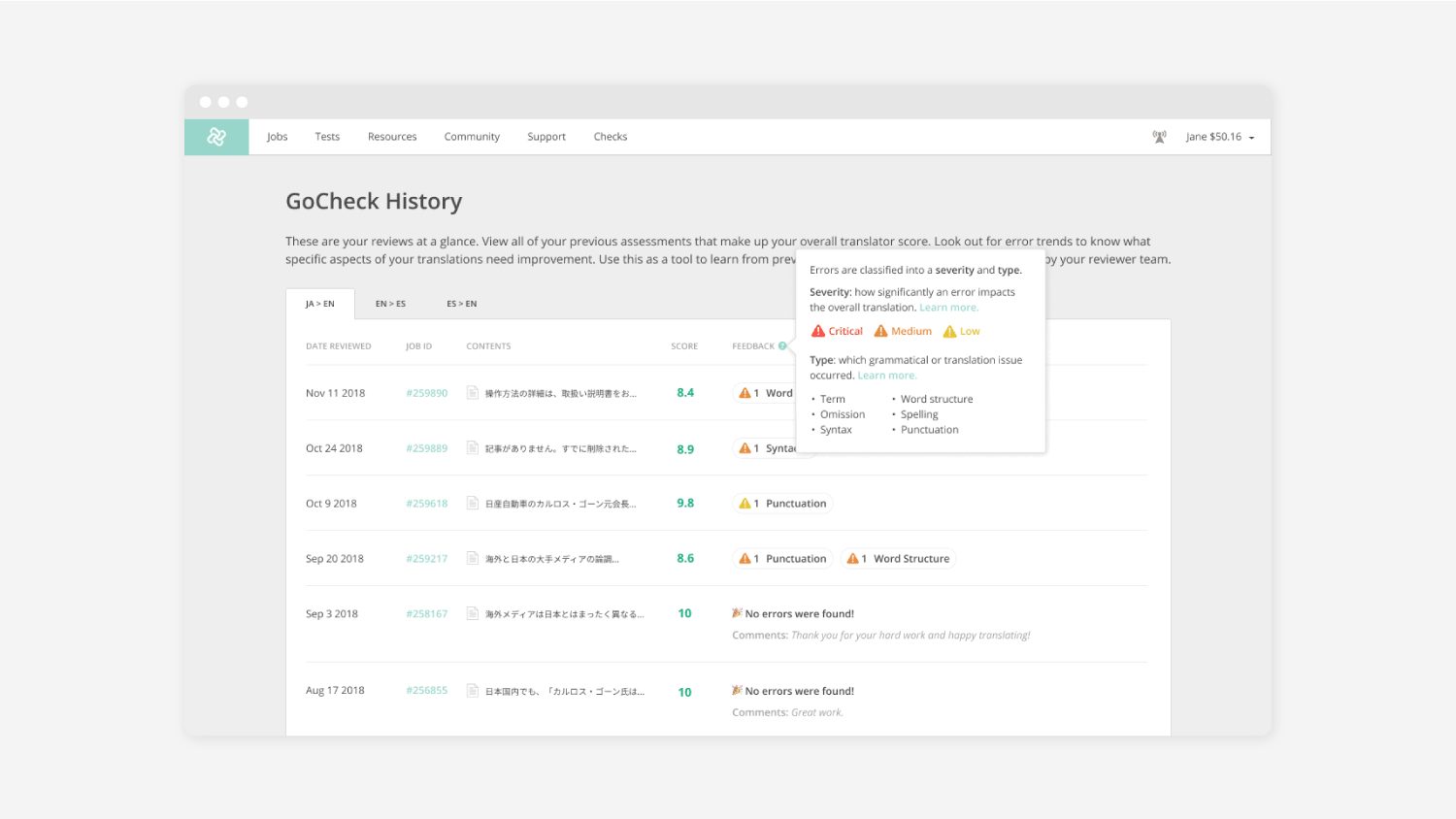
Task: Click document icon in the Aug 17 2018 row
Action: pos(473,691)
